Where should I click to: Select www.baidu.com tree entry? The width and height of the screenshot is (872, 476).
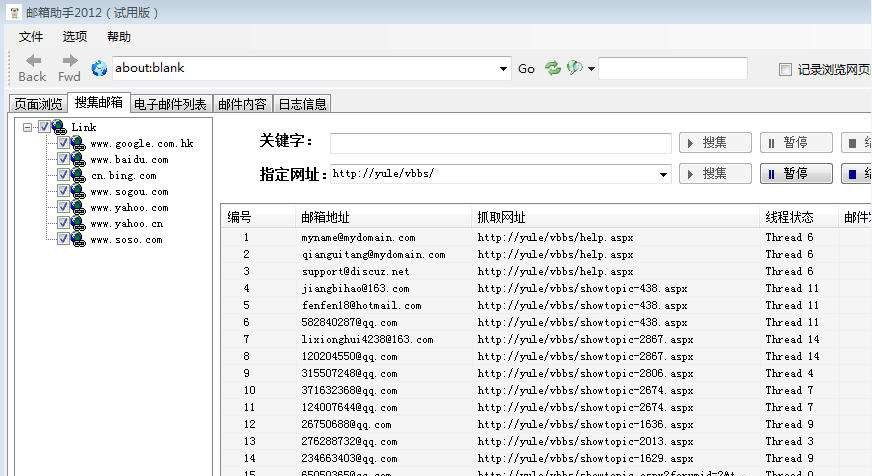point(129,160)
